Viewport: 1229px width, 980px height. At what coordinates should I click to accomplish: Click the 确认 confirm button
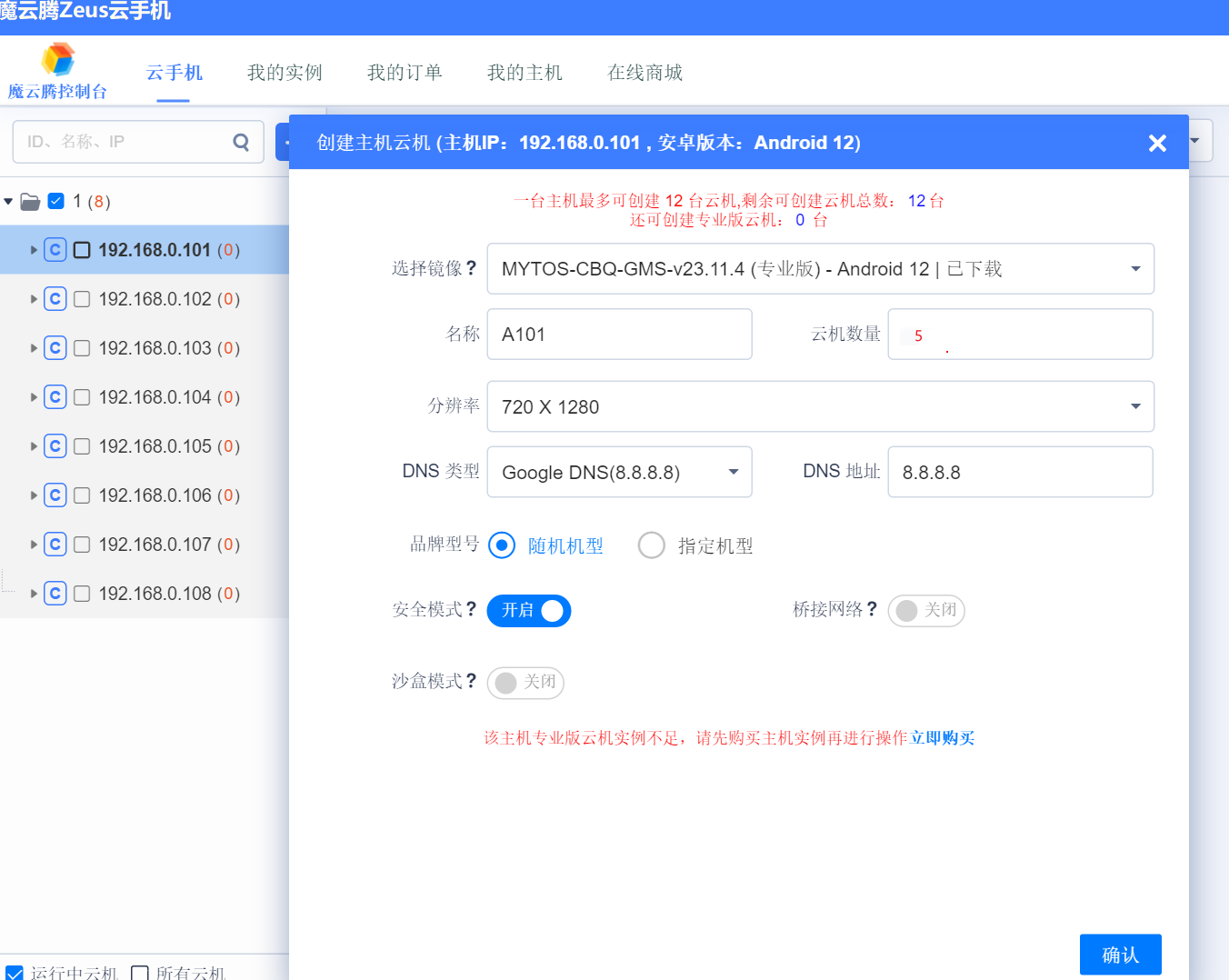pyautogui.click(x=1120, y=955)
